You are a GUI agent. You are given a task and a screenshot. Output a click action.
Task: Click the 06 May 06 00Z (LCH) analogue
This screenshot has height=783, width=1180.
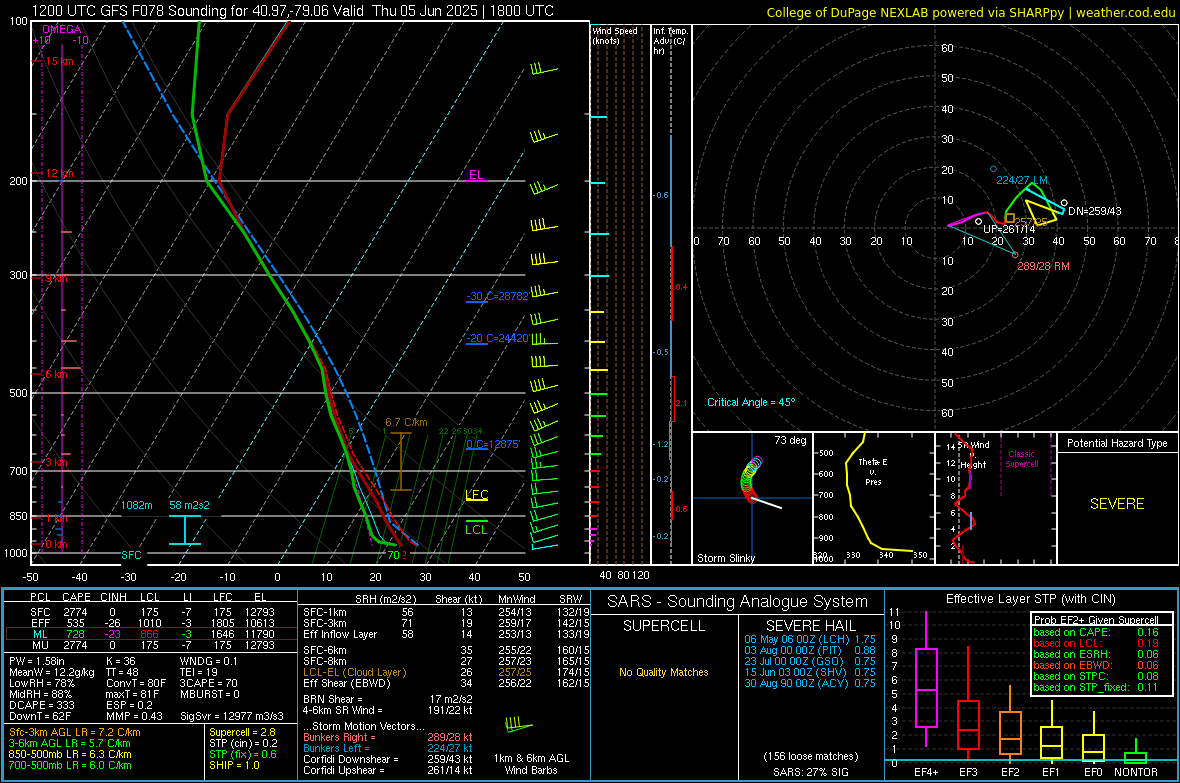pos(810,639)
